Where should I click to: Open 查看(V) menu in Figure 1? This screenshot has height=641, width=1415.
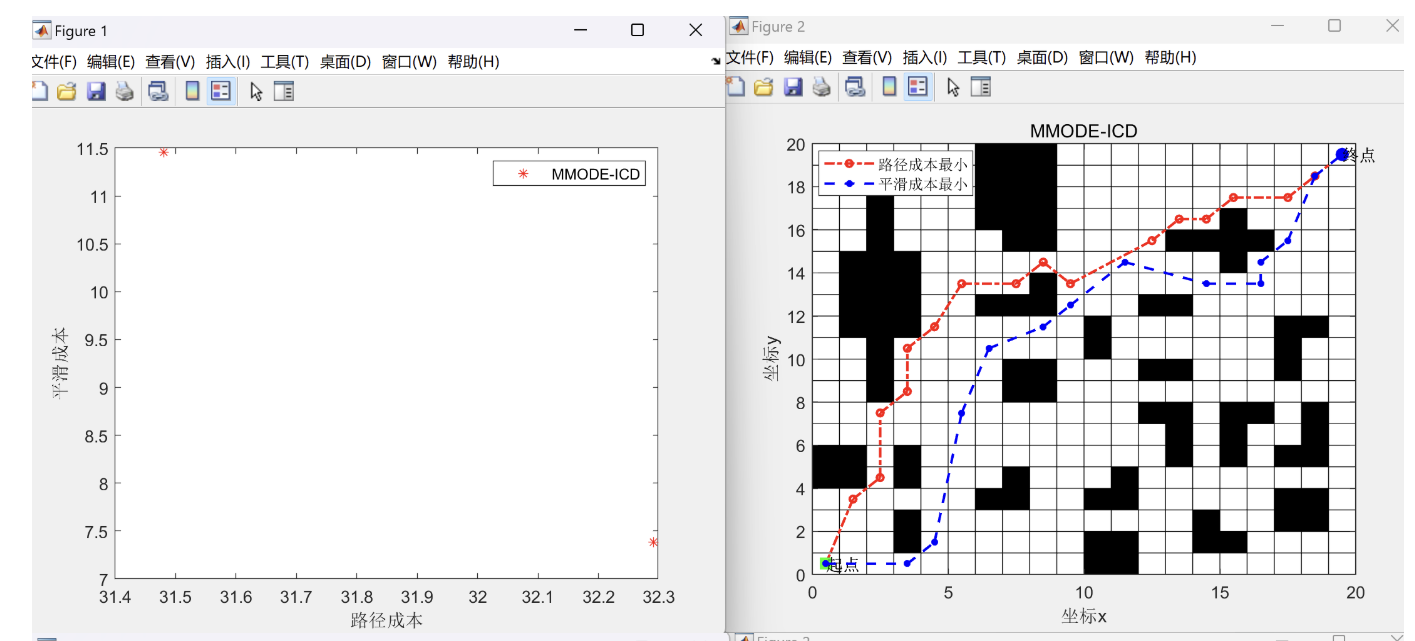171,62
